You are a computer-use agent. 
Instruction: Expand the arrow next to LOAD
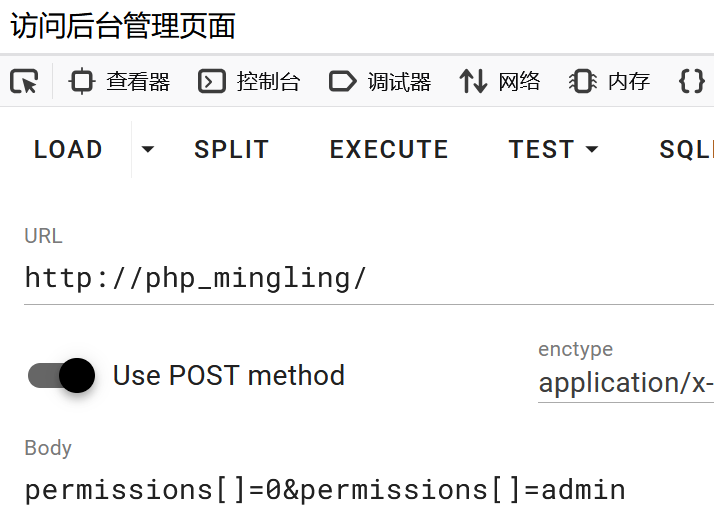tap(148, 150)
